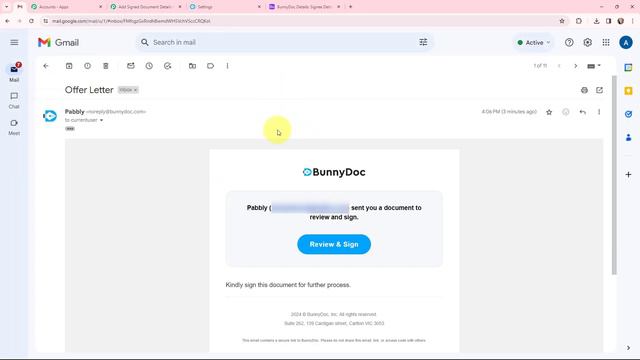Open Contacts side panel
The height and width of the screenshot is (360, 640).
point(629,138)
